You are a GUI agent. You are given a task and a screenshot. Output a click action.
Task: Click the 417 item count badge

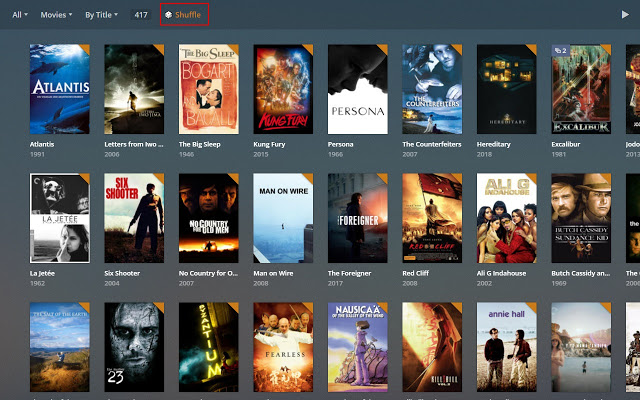141,15
